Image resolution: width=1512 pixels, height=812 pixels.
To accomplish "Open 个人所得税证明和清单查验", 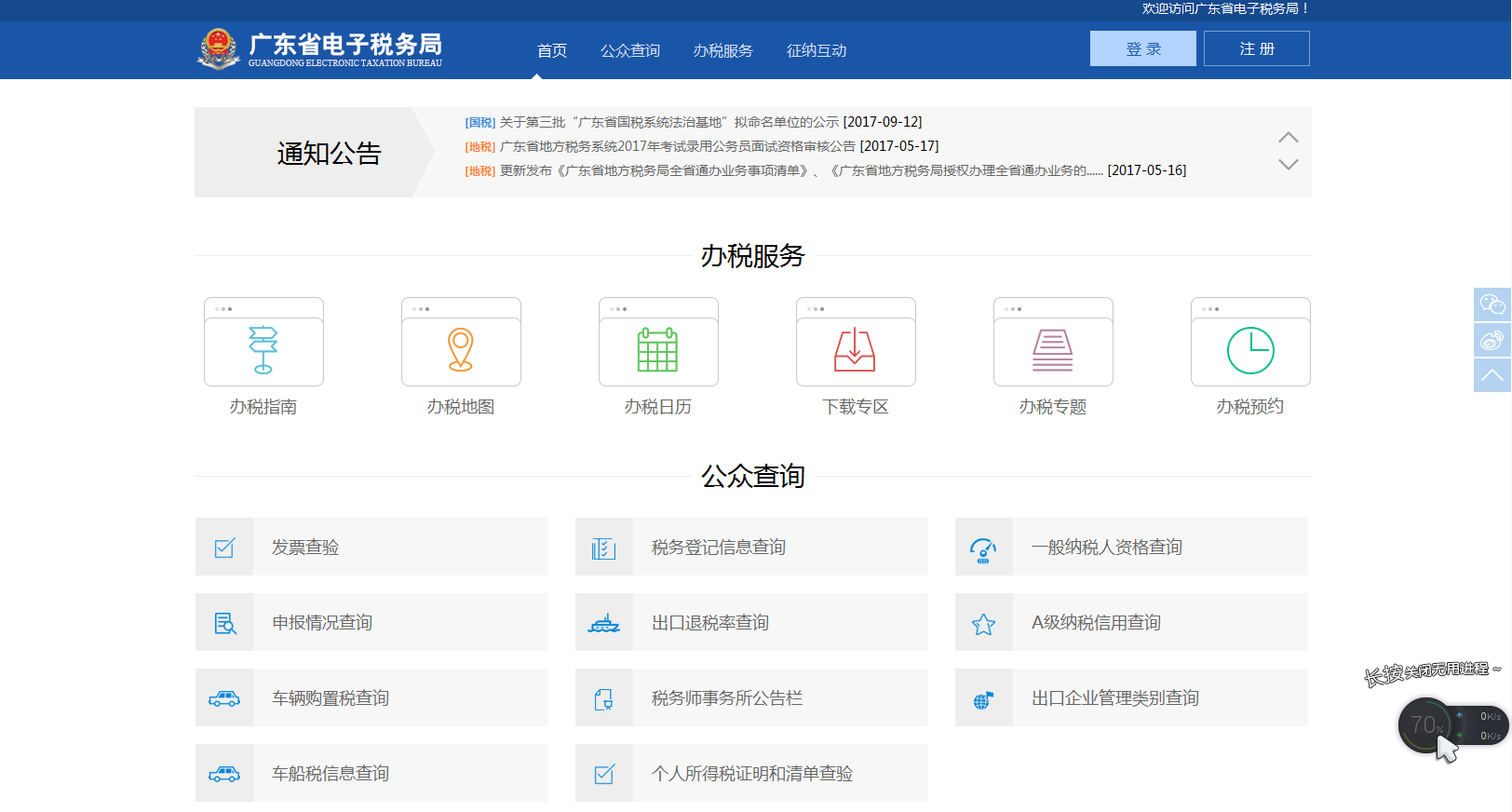I will (x=751, y=774).
